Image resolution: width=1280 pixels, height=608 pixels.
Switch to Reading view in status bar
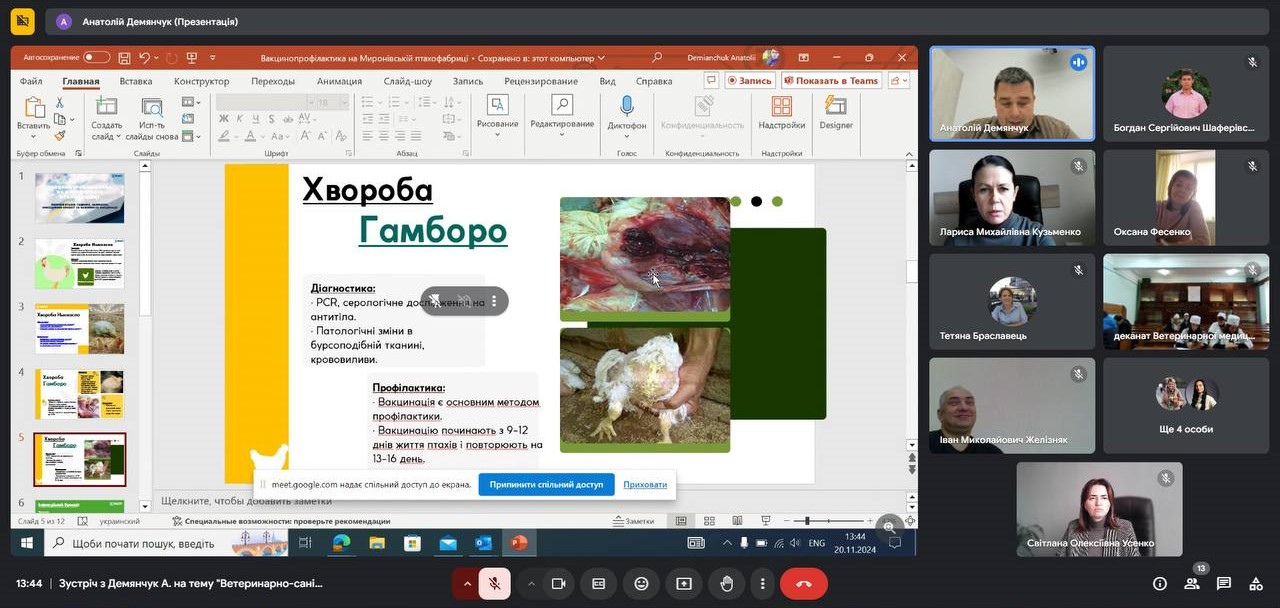737,521
